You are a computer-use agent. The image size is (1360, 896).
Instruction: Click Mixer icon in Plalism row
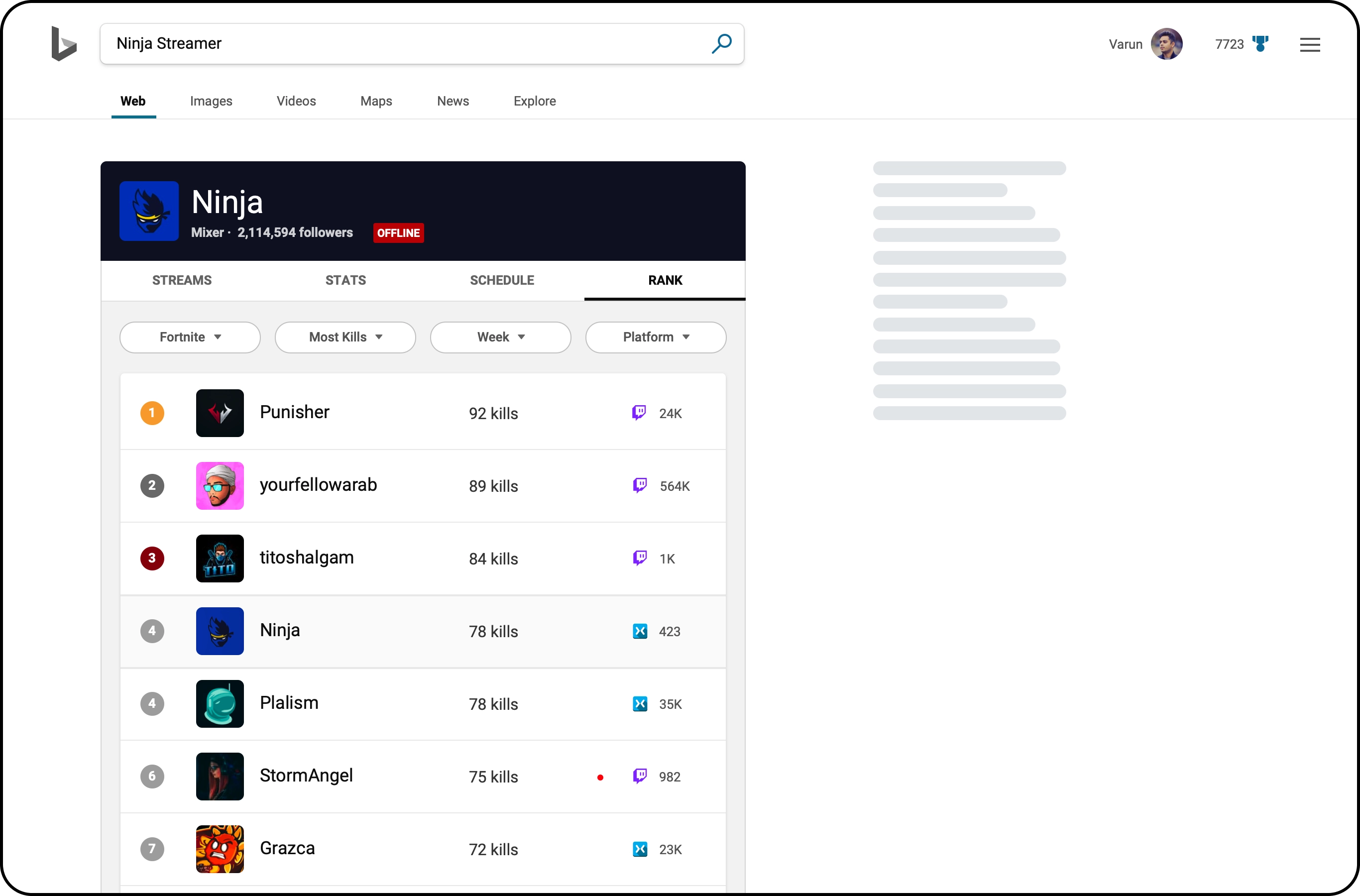(x=640, y=704)
